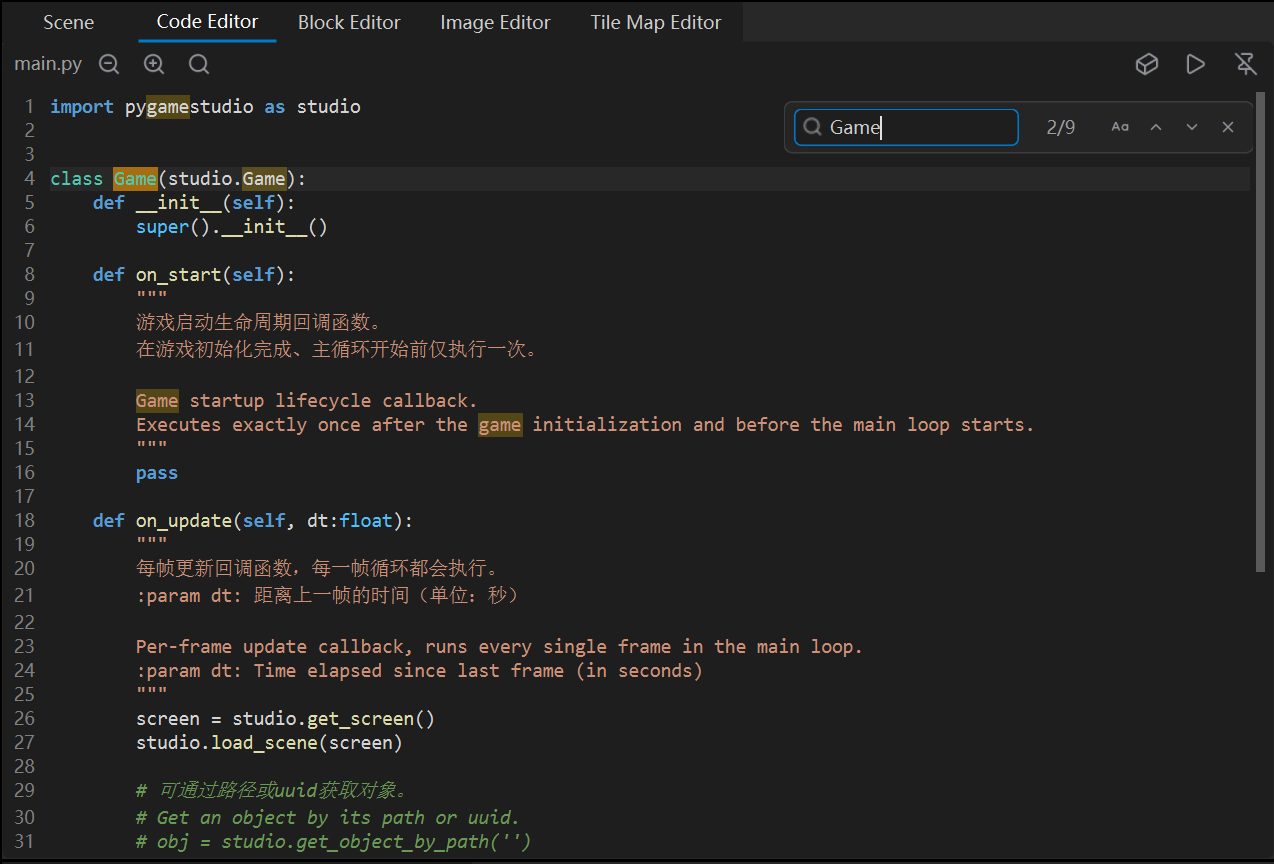The width and height of the screenshot is (1274, 864).
Task: Click the crossed-out pin icon
Action: (x=1246, y=64)
